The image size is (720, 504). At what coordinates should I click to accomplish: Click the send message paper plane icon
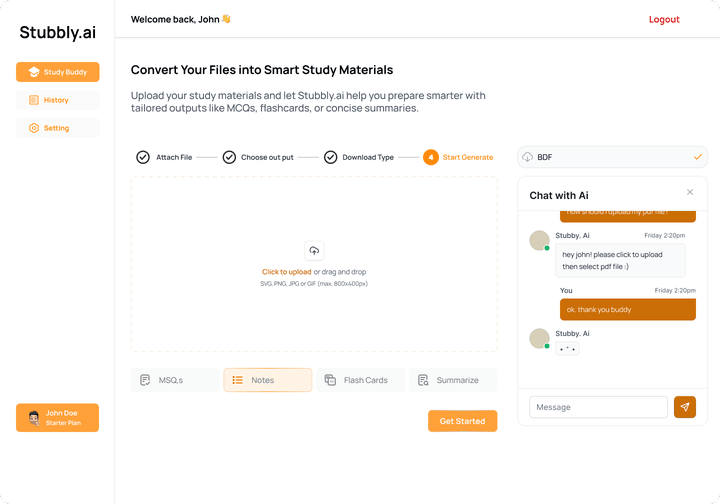pos(684,407)
